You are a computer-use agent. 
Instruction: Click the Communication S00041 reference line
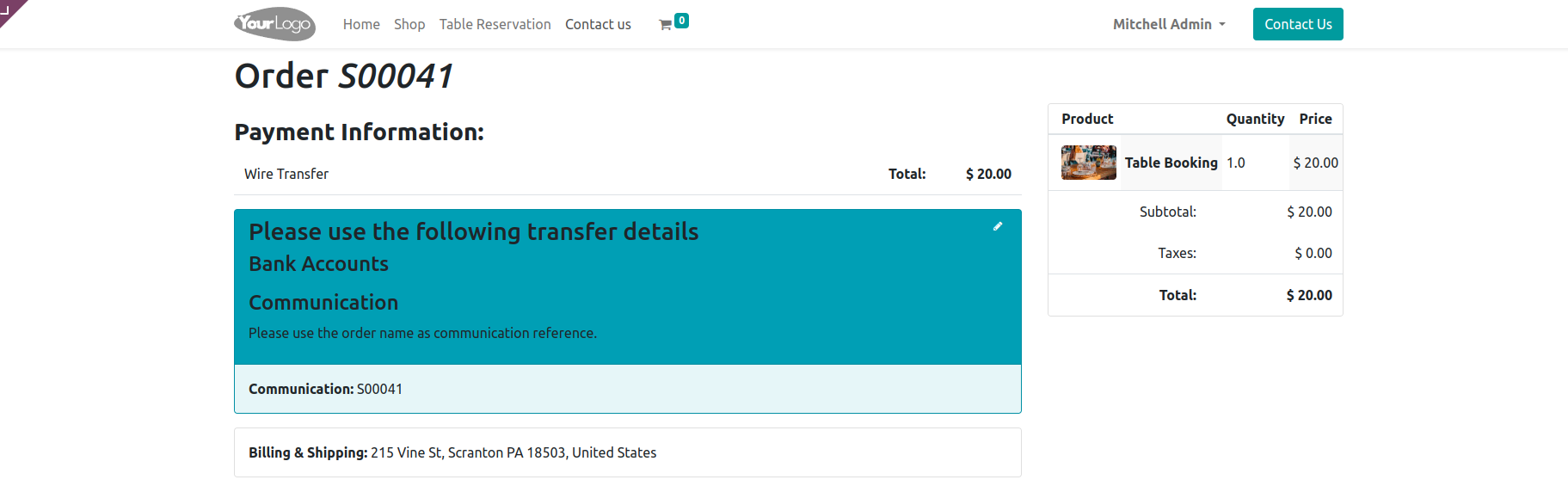[325, 389]
